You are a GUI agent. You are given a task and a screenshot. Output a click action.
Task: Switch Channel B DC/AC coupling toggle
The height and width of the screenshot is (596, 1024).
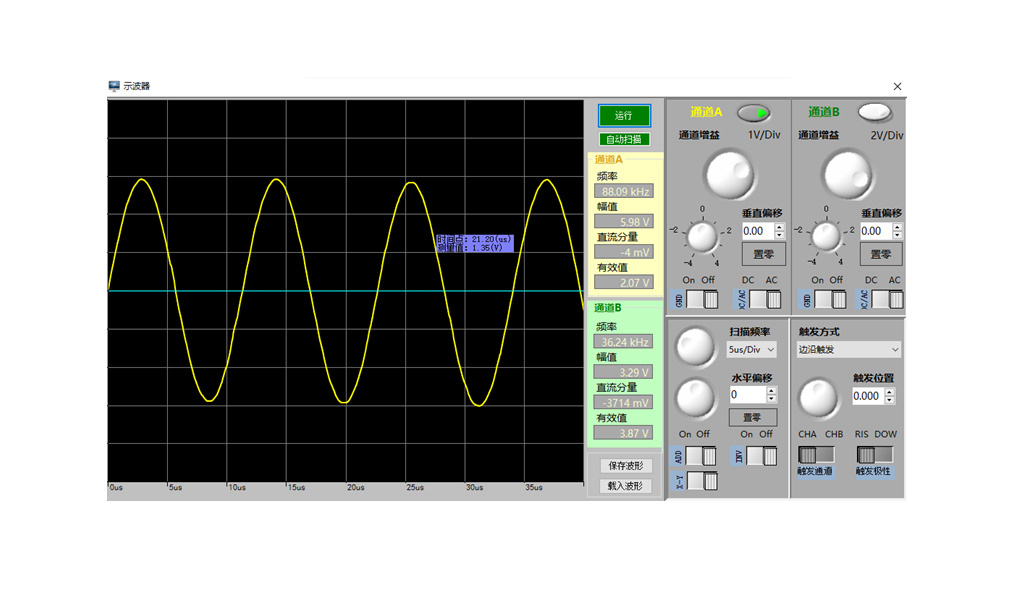pyautogui.click(x=887, y=299)
